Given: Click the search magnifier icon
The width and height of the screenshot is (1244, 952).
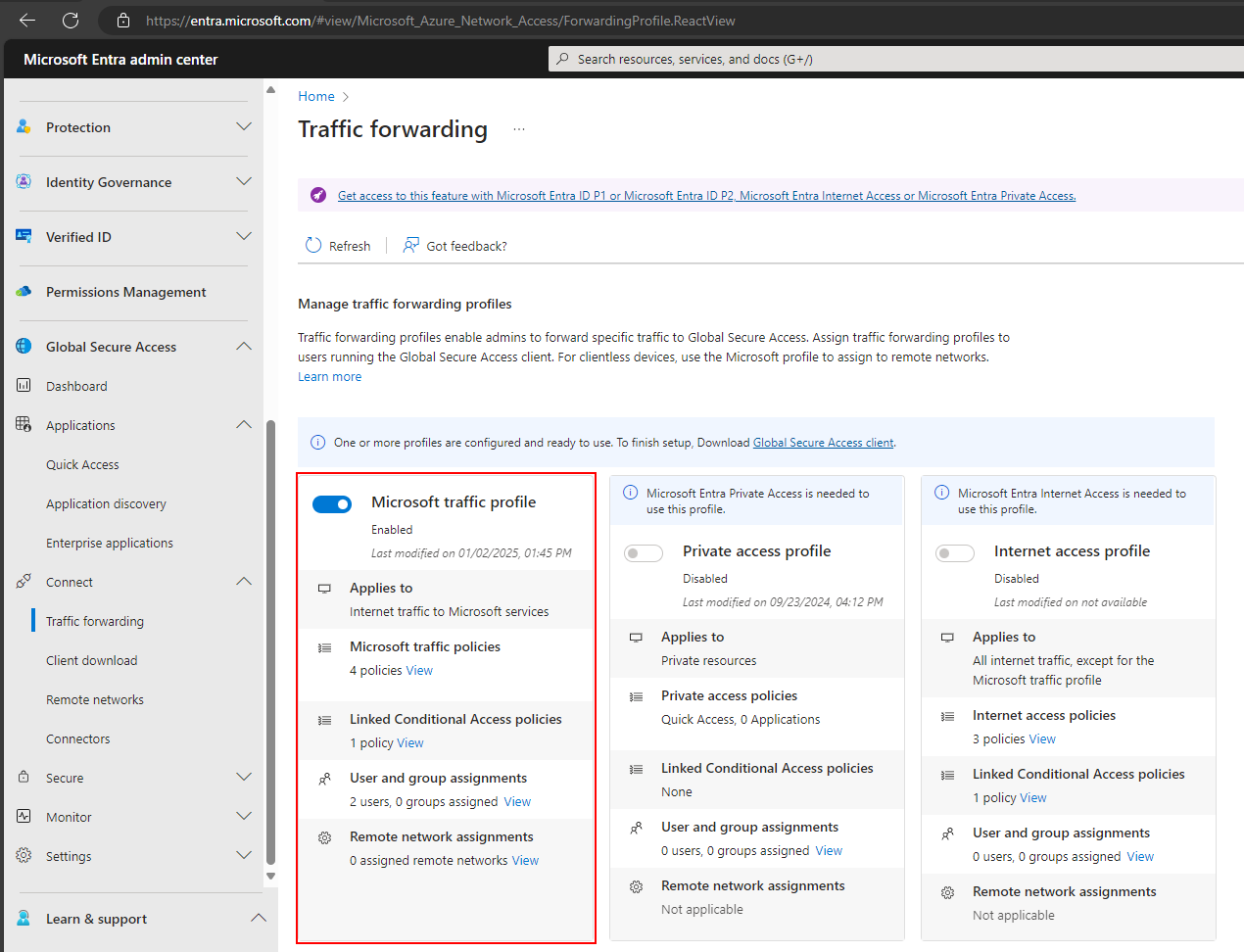Looking at the screenshot, I should (562, 59).
